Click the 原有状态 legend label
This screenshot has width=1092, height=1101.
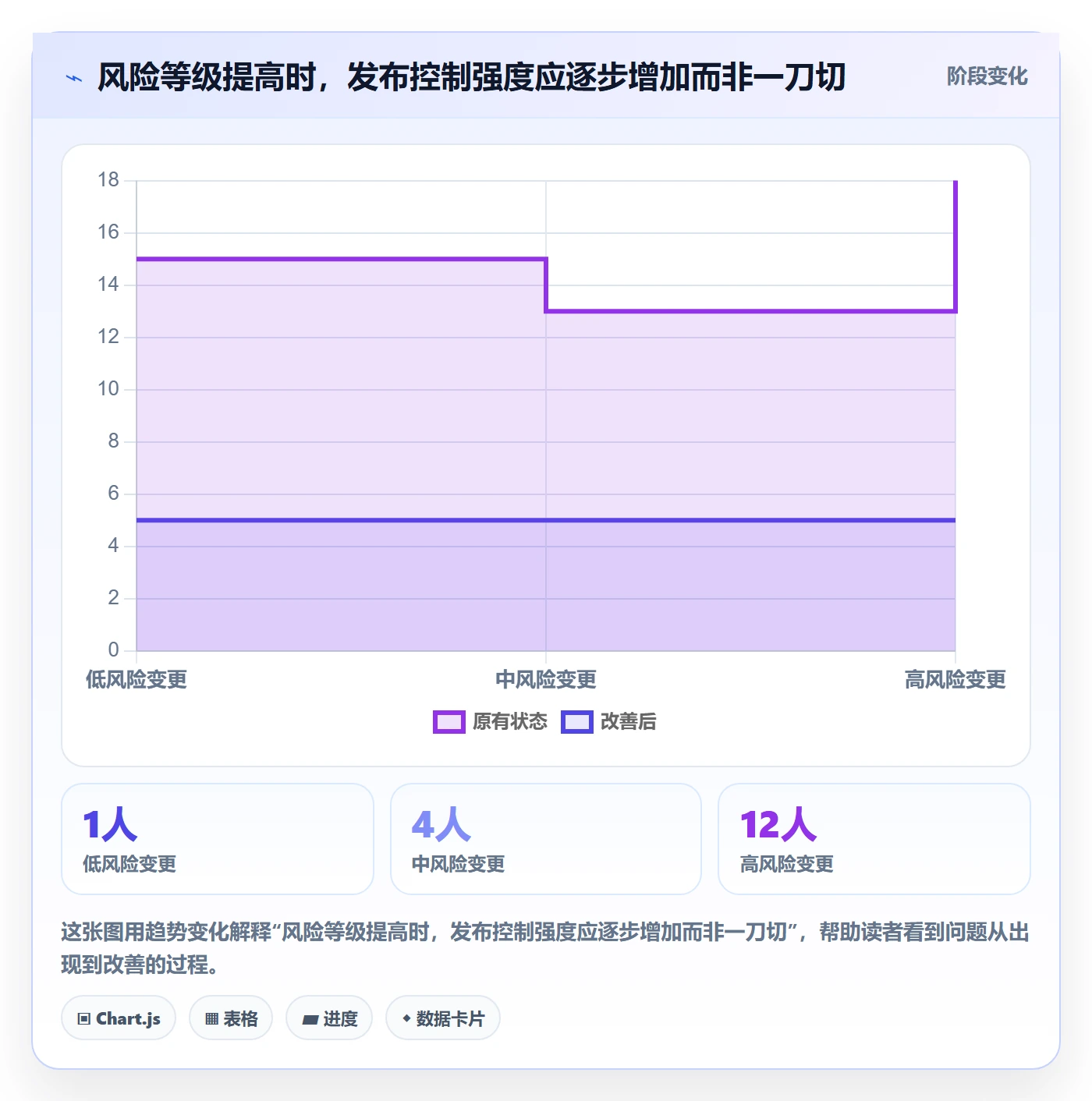point(510,722)
